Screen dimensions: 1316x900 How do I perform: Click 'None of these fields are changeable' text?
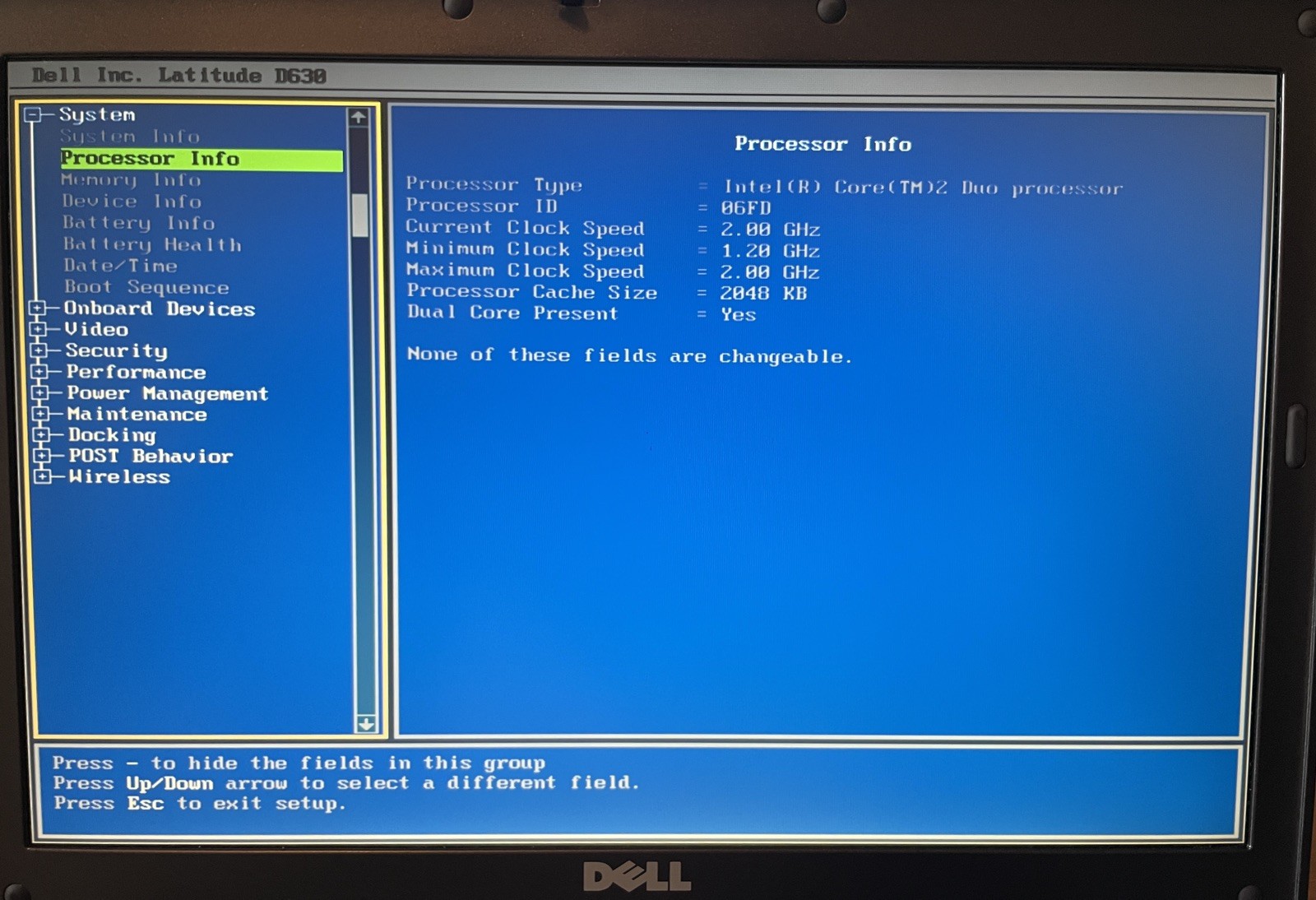(629, 355)
